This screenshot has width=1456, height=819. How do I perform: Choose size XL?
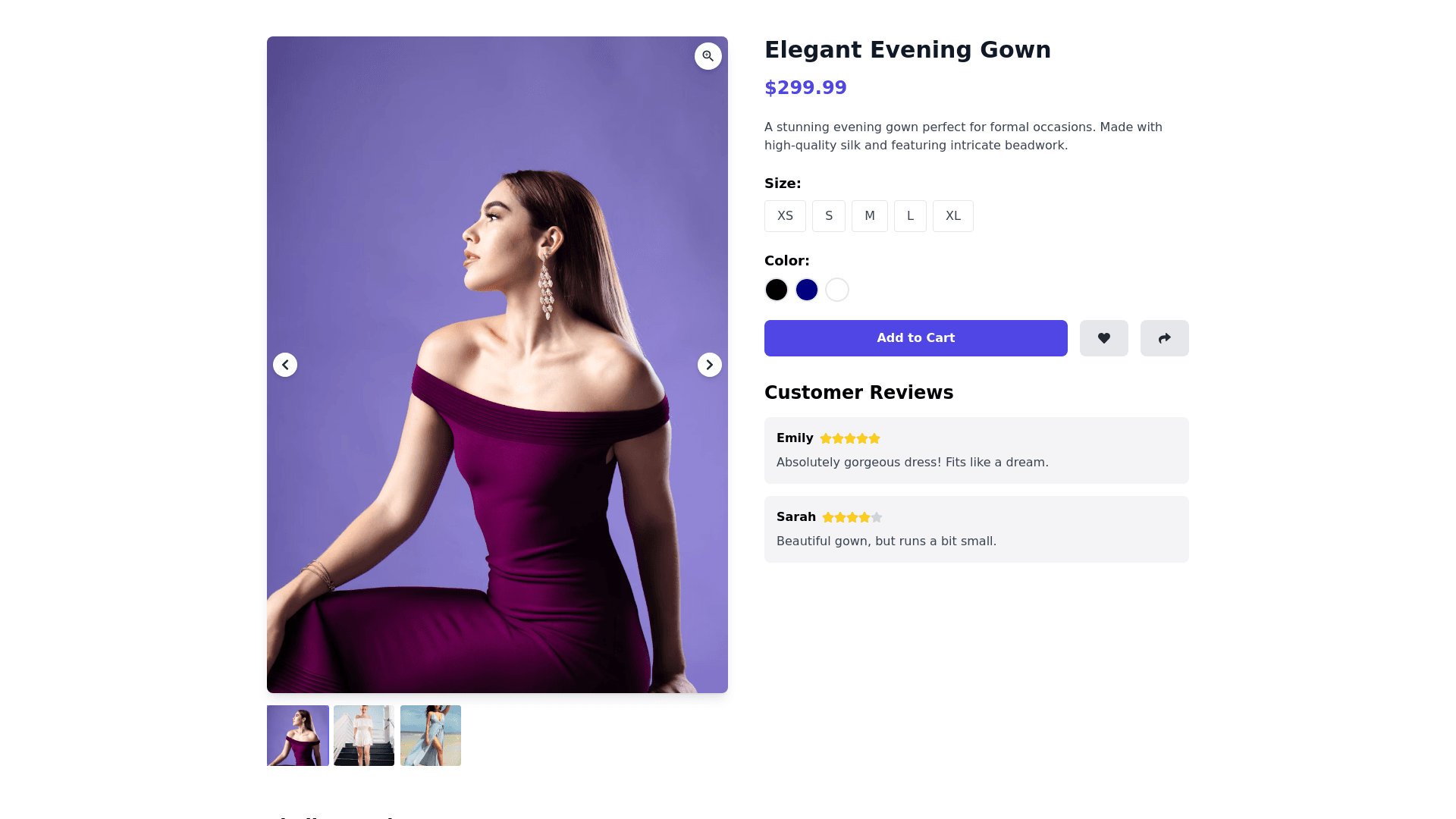pyautogui.click(x=953, y=216)
